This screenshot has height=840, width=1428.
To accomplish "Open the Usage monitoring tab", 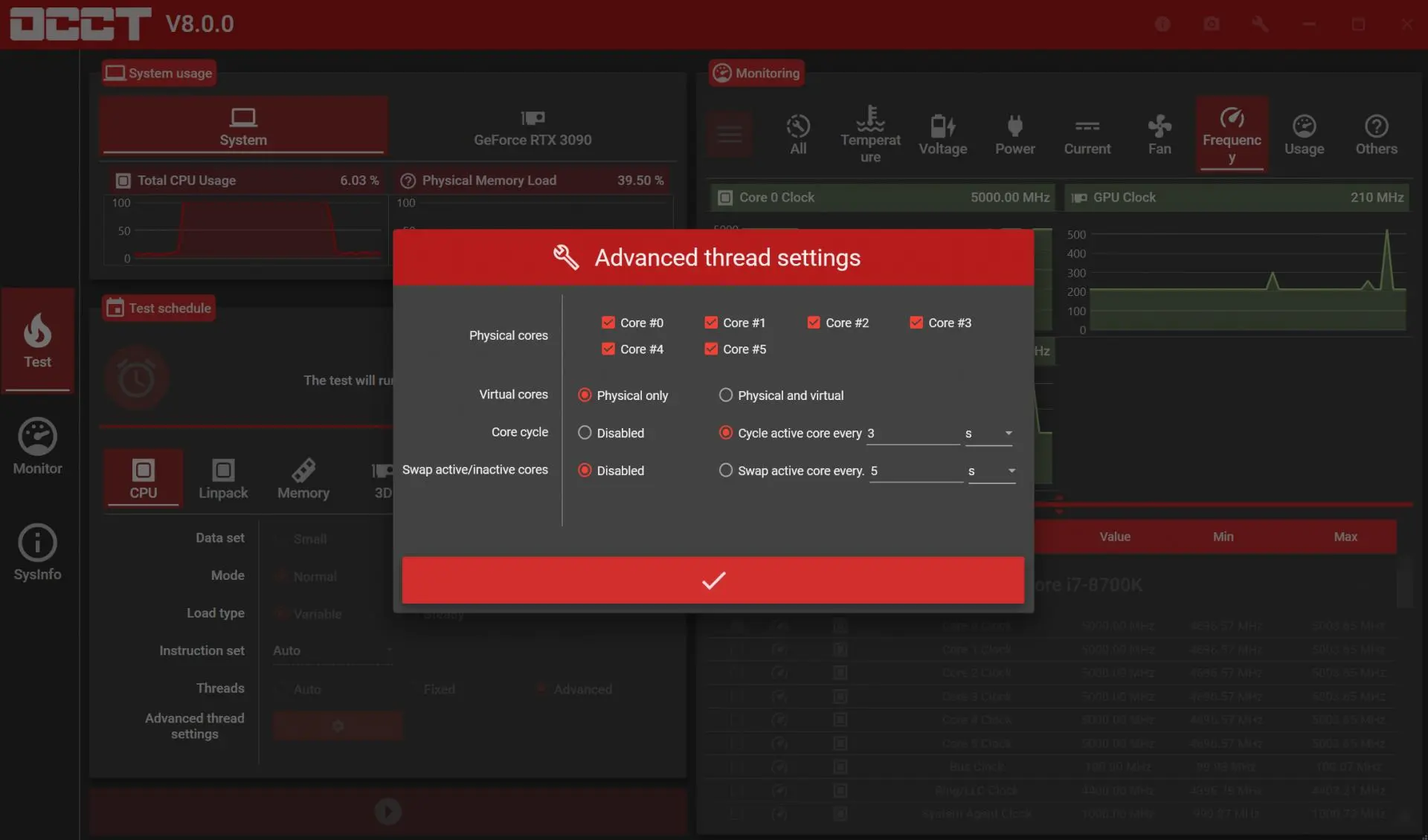I will coord(1304,135).
